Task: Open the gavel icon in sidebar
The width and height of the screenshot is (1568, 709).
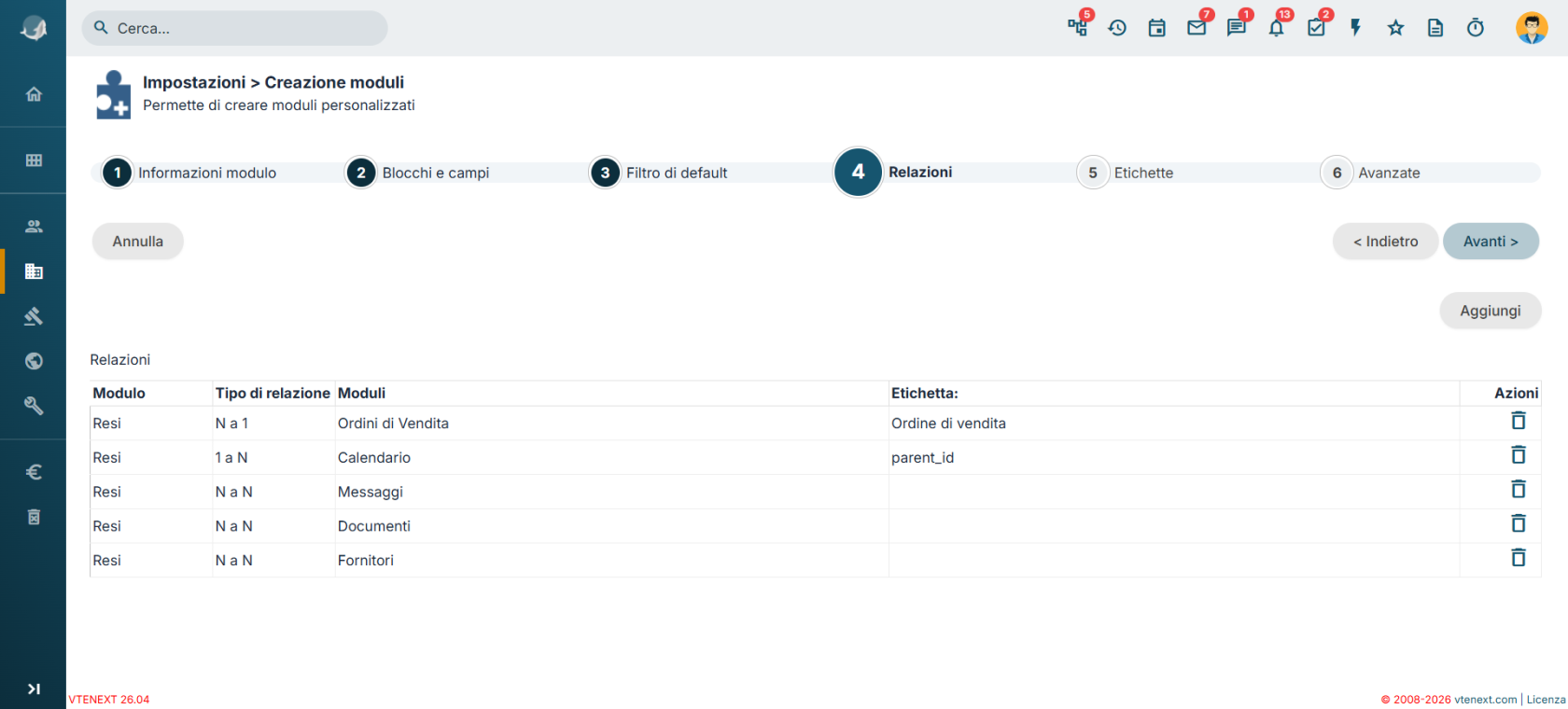Action: (34, 316)
